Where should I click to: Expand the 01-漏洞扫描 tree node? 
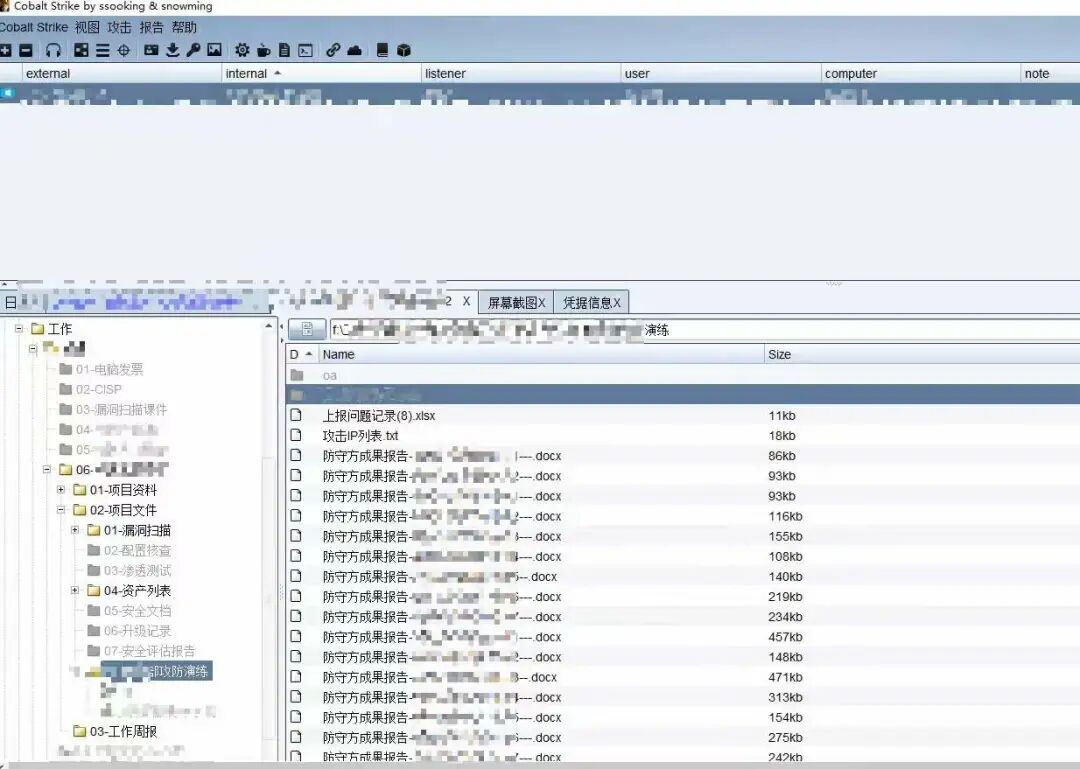tap(75, 530)
